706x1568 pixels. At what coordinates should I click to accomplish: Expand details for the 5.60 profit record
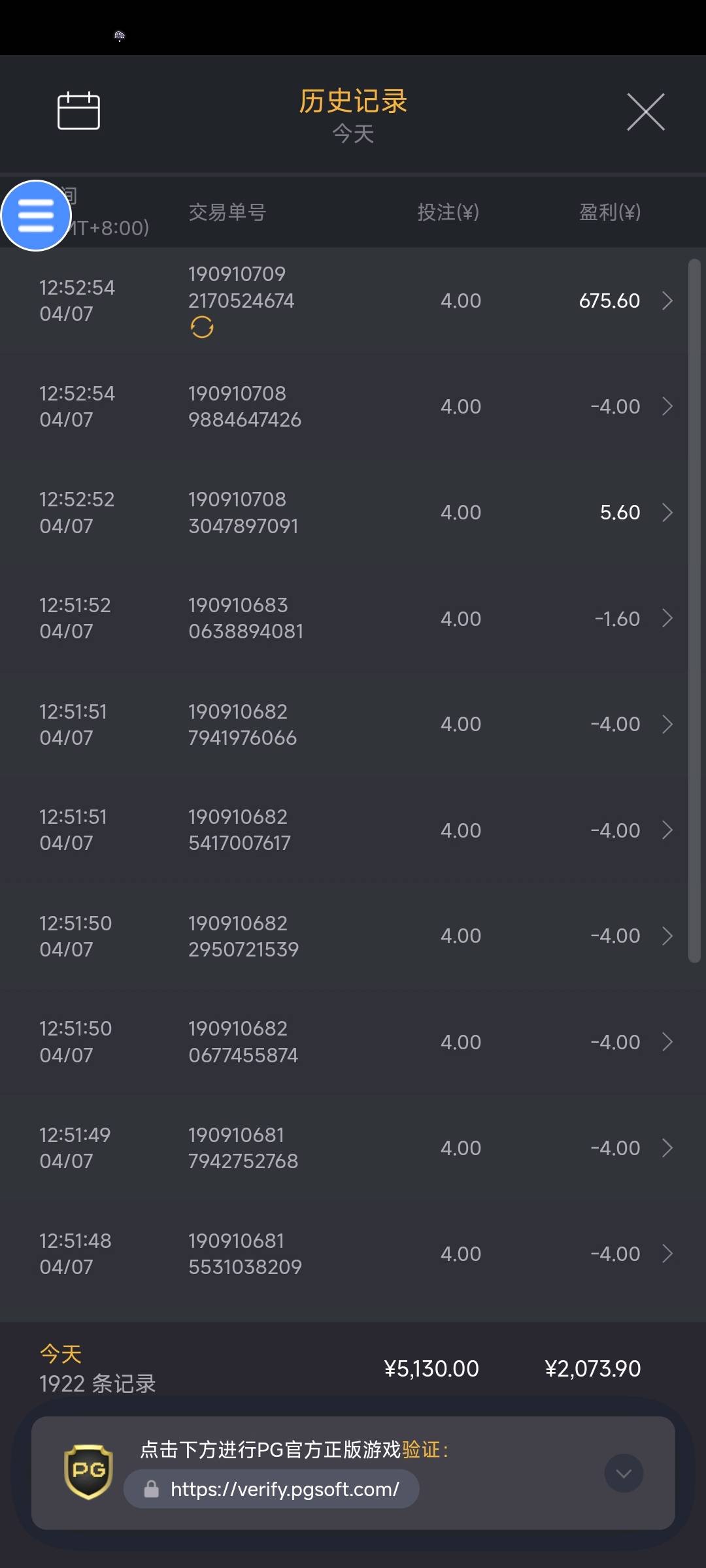667,512
